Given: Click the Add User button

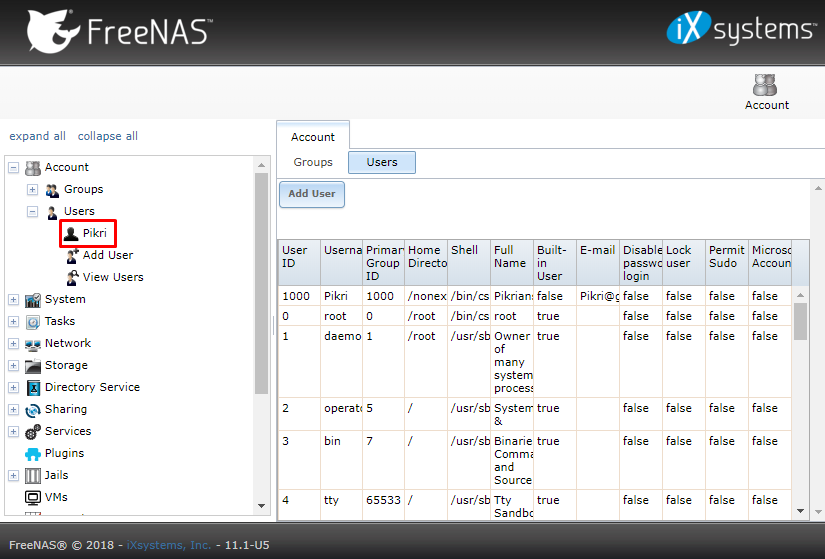Looking at the screenshot, I should (x=312, y=194).
